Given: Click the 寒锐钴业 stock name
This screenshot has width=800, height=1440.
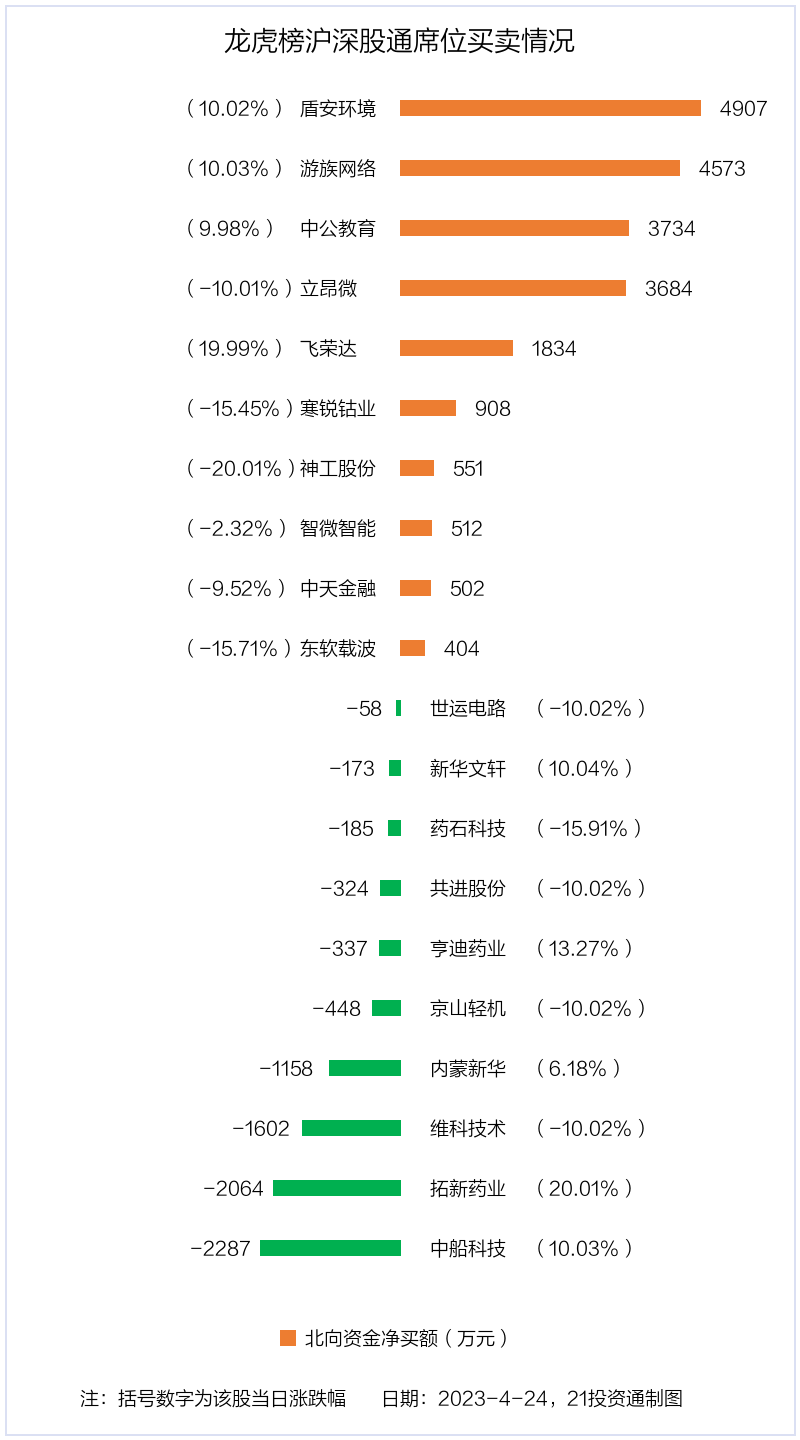Looking at the screenshot, I should pos(338,408).
